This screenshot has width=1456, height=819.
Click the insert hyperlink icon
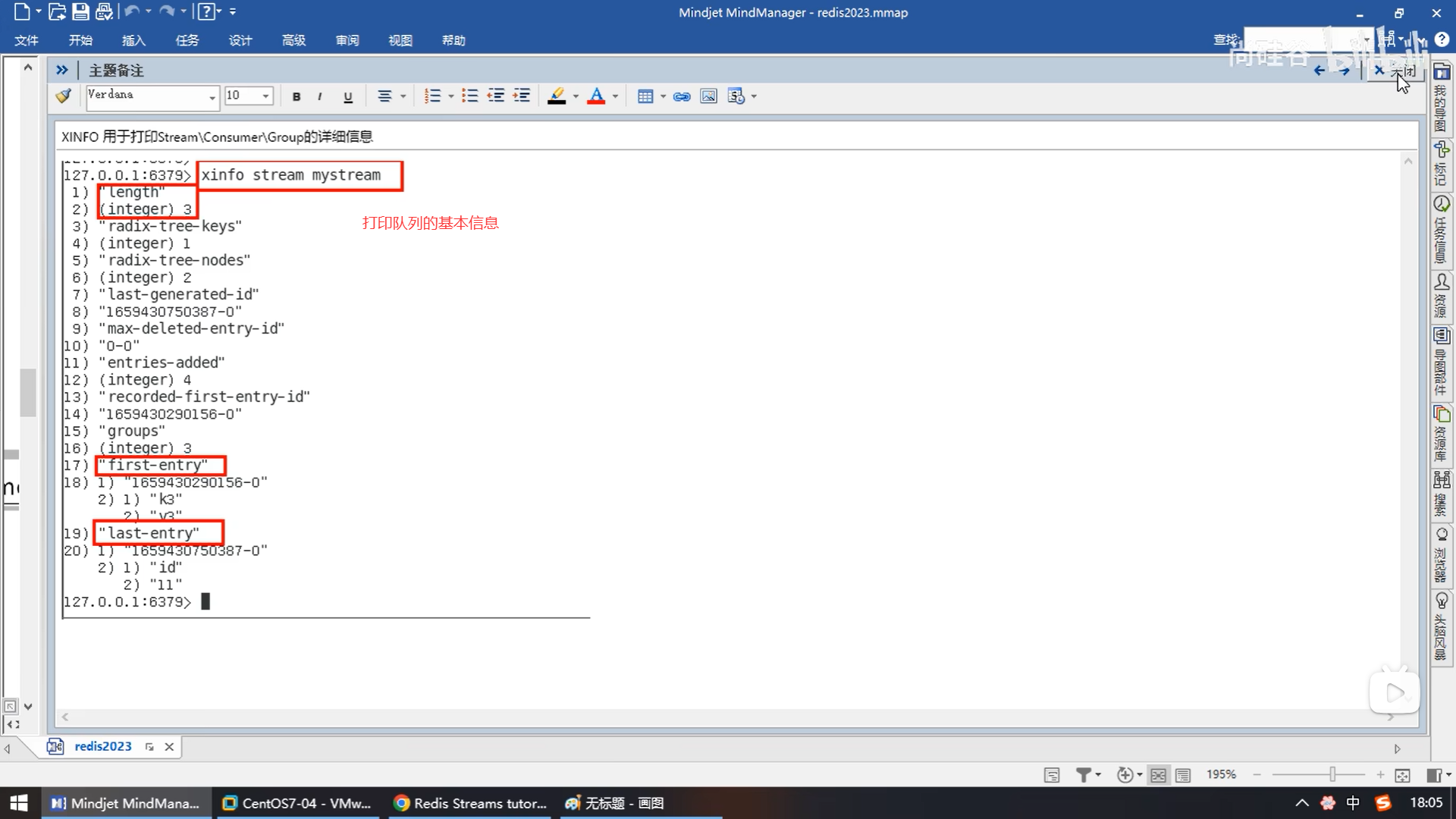682,96
